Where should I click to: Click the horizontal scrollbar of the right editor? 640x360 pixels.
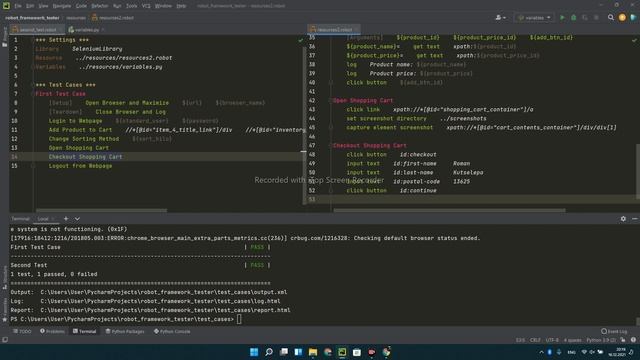coord(449,211)
